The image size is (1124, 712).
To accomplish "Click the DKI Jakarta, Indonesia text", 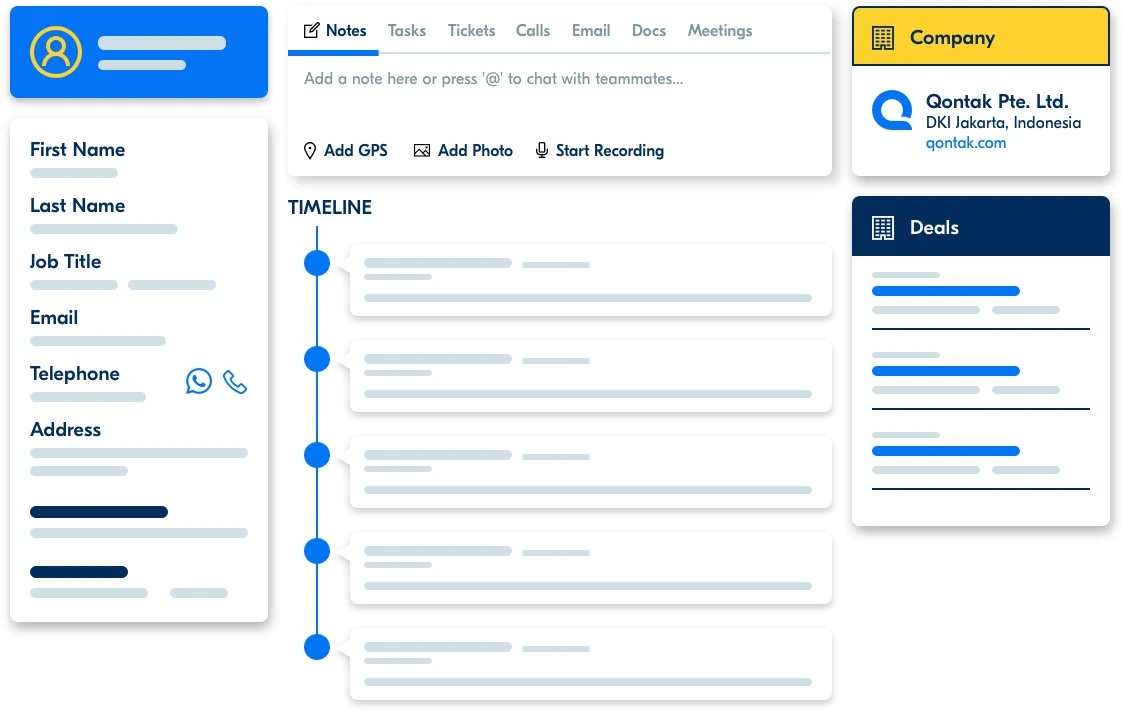I will pos(1003,123).
